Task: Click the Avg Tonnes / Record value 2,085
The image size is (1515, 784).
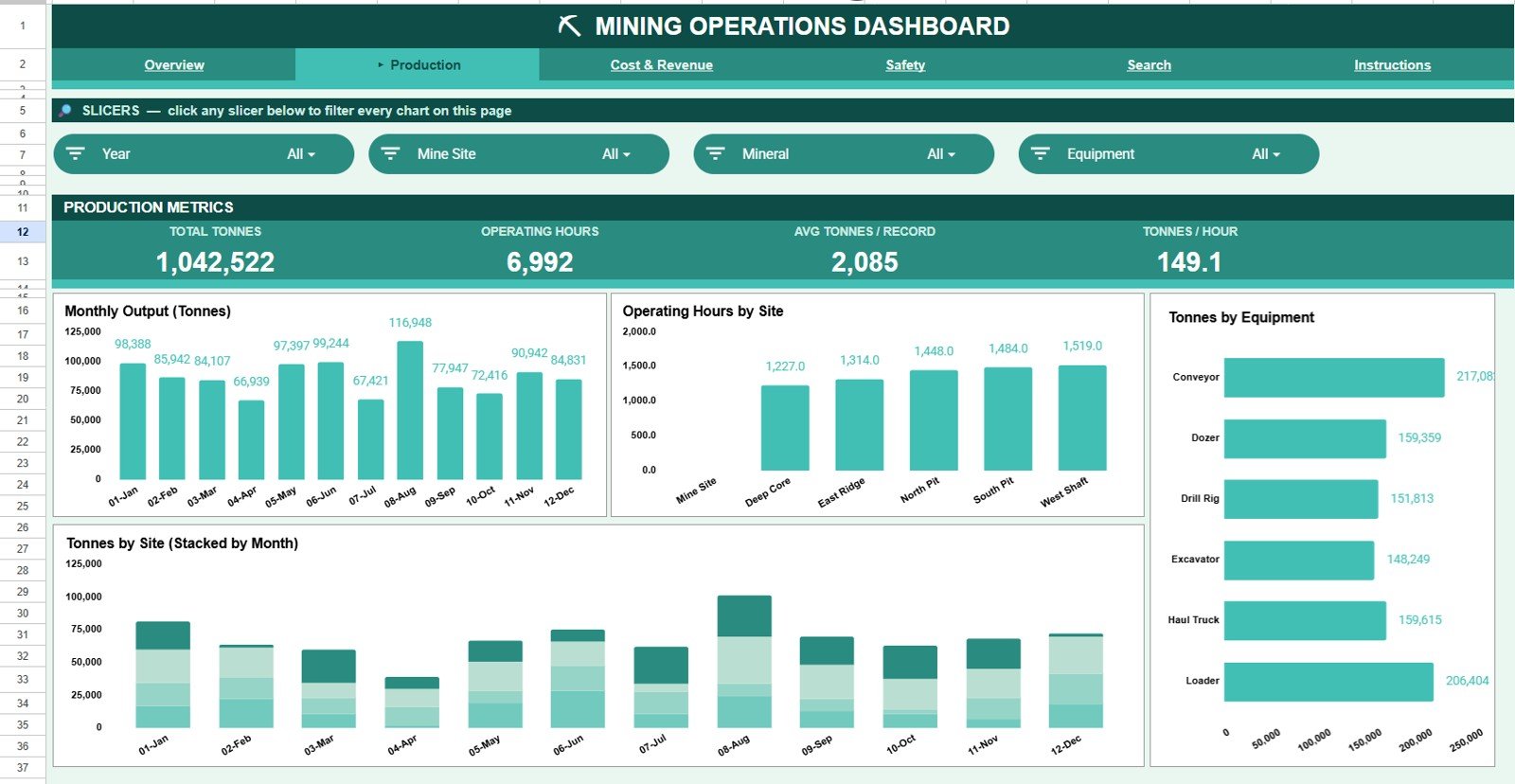Action: click(864, 262)
